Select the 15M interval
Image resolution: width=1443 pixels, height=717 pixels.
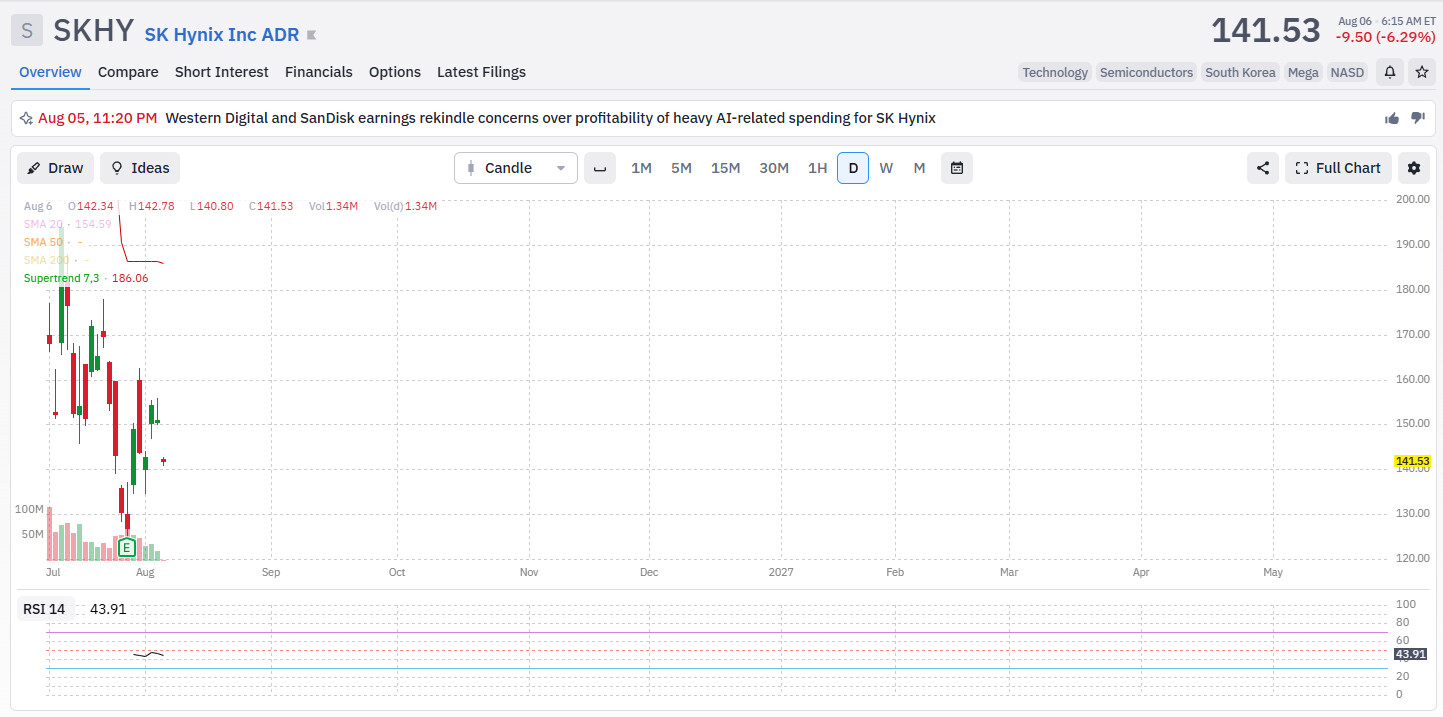pyautogui.click(x=725, y=168)
